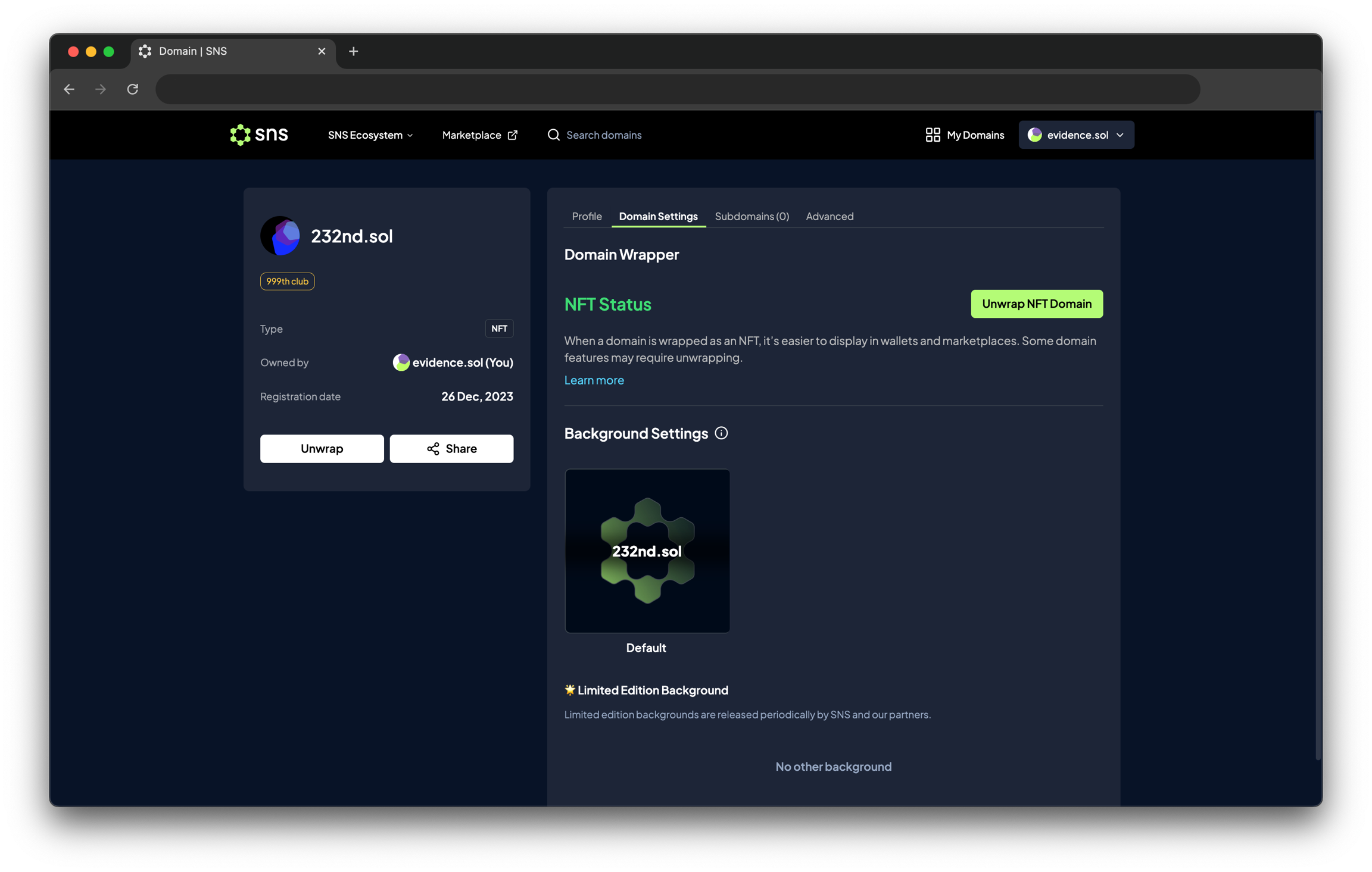Click the Background Settings info icon
Screen dimensions: 1372x872
point(721,433)
